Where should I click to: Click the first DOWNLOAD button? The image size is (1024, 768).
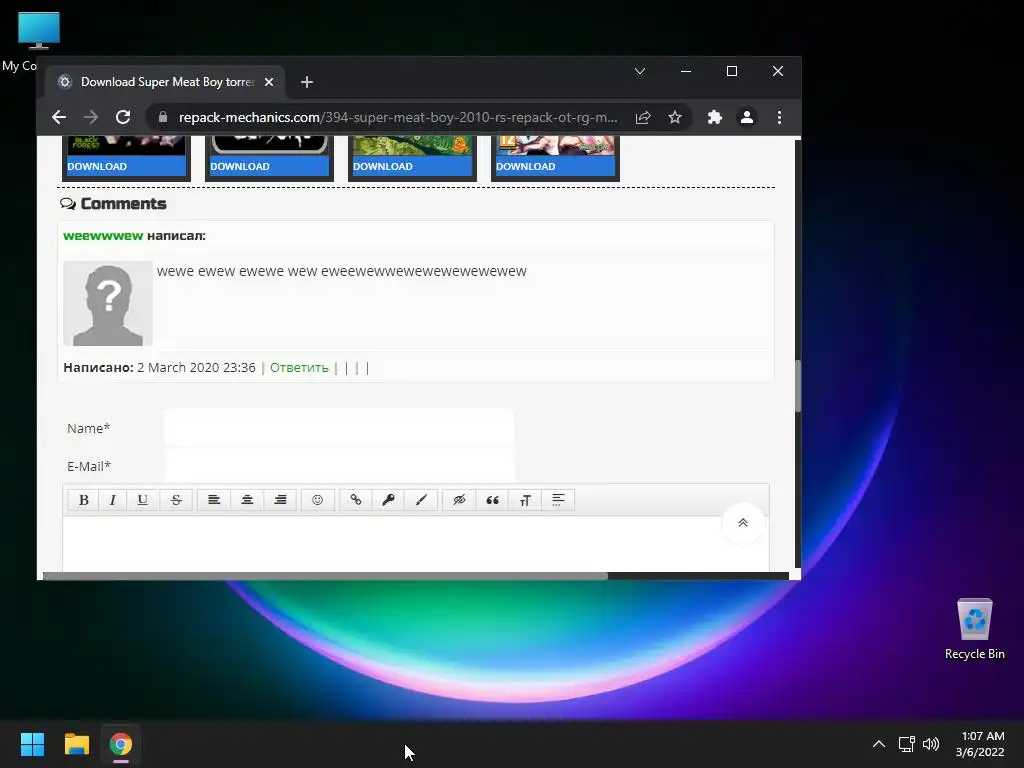coord(125,167)
